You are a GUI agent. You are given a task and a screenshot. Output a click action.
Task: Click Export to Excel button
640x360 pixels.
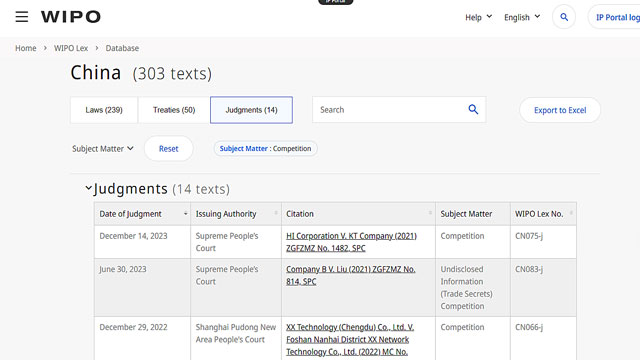click(560, 110)
